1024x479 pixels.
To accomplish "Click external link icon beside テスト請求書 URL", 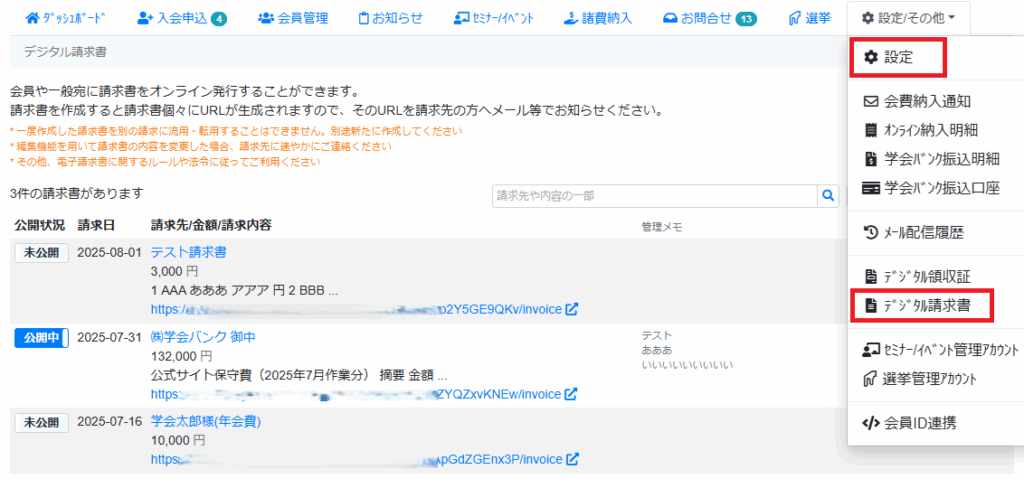I will tap(572, 309).
